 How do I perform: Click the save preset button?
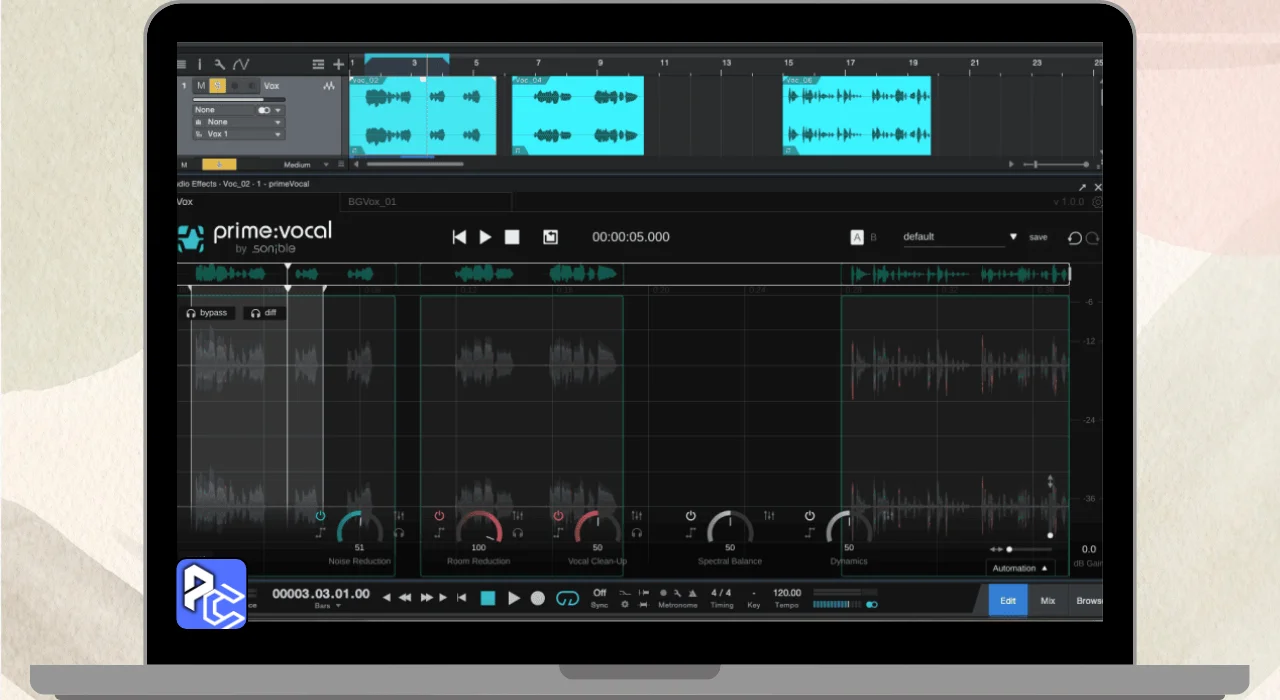click(x=1038, y=237)
